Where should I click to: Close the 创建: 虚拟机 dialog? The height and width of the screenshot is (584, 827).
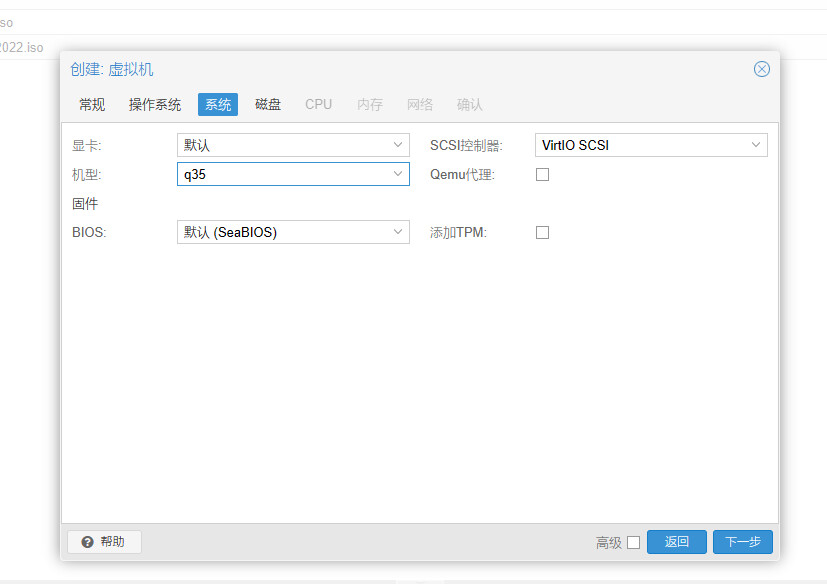pos(761,69)
